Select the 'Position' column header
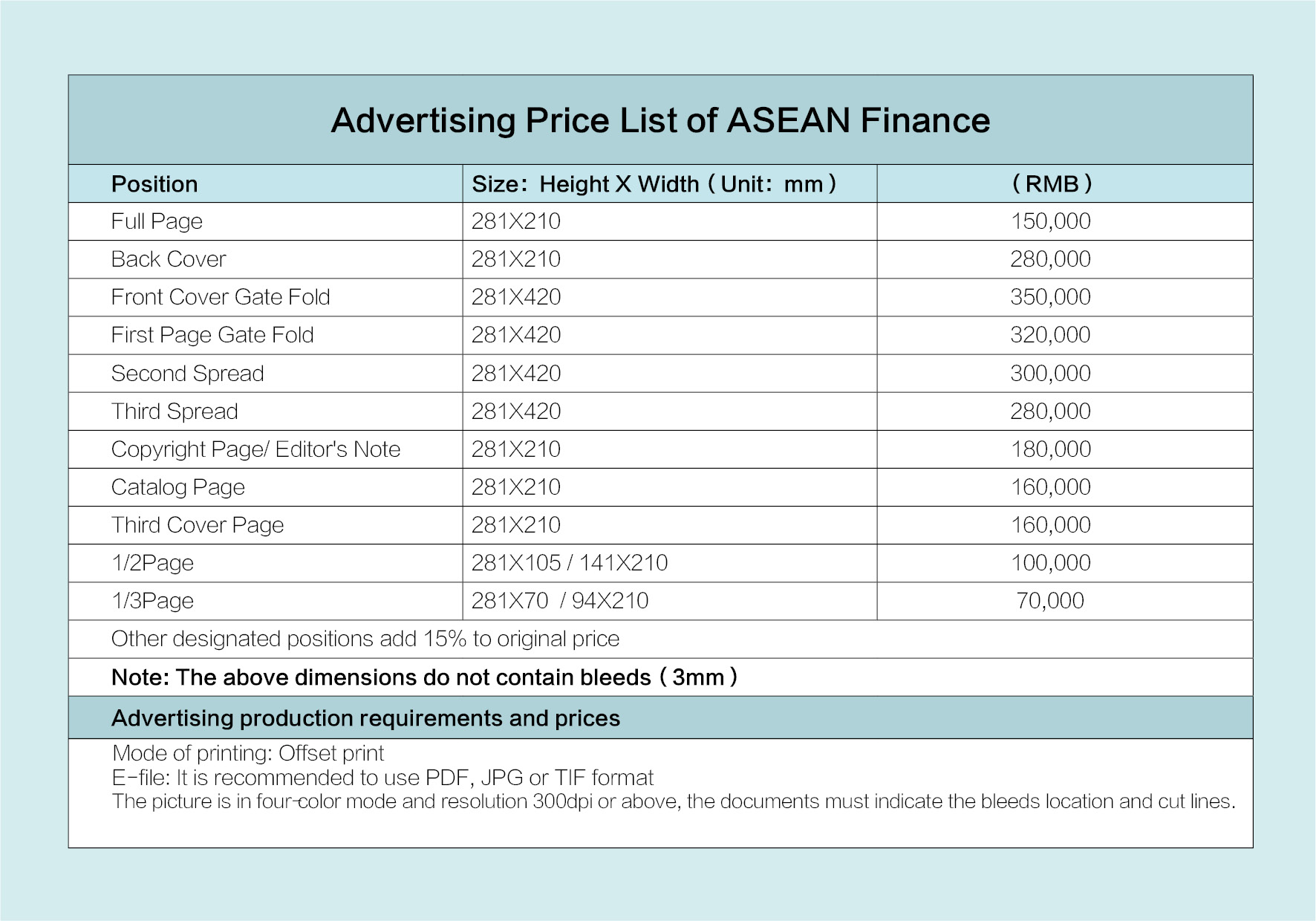1316x921 pixels. point(154,184)
